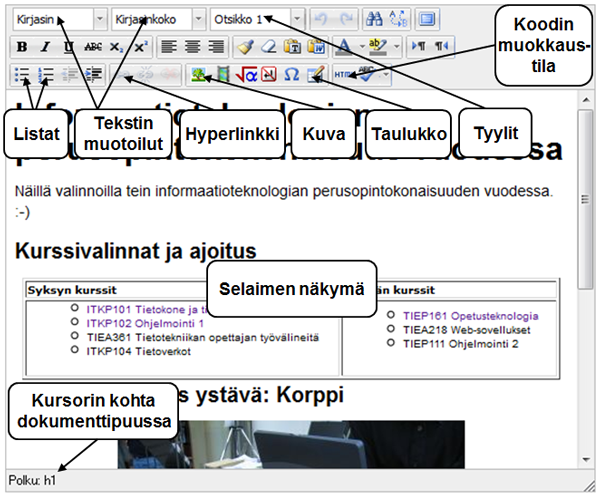Screen dimensions: 600x494
Task: Click the scrollbar up arrow
Action: [586, 100]
